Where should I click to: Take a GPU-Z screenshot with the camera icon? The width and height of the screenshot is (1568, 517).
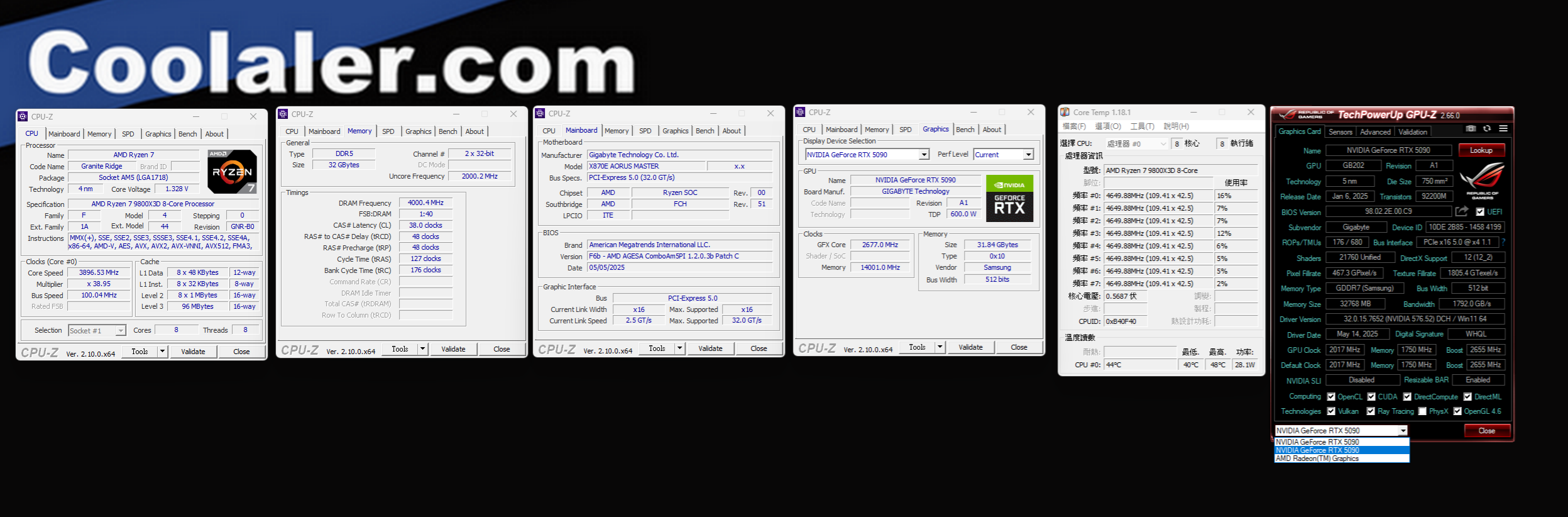[1471, 128]
